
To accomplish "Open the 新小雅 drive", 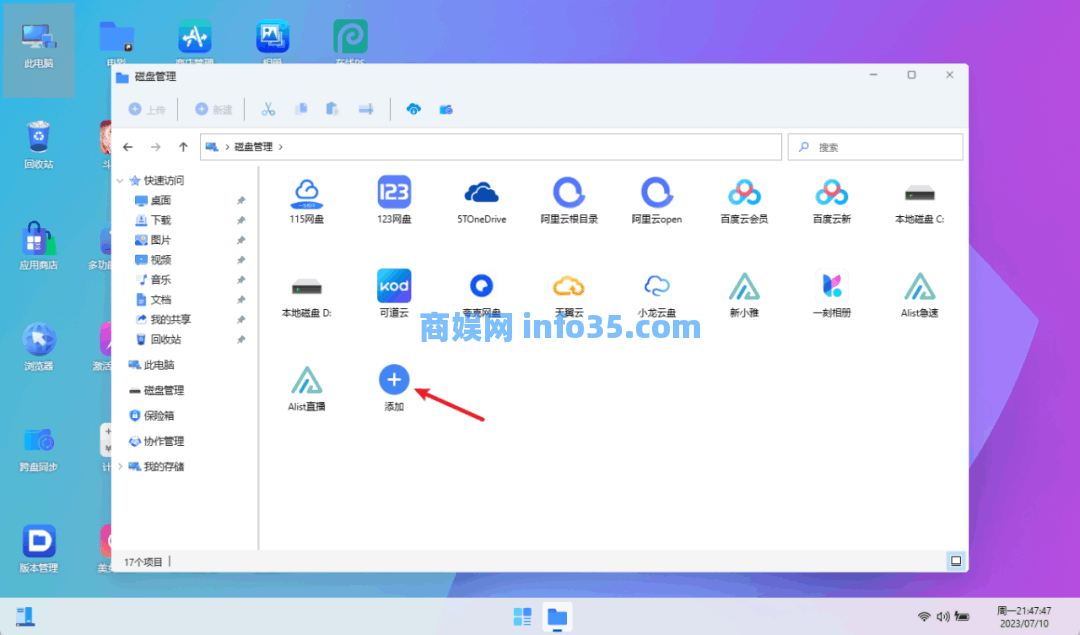I will 744,294.
